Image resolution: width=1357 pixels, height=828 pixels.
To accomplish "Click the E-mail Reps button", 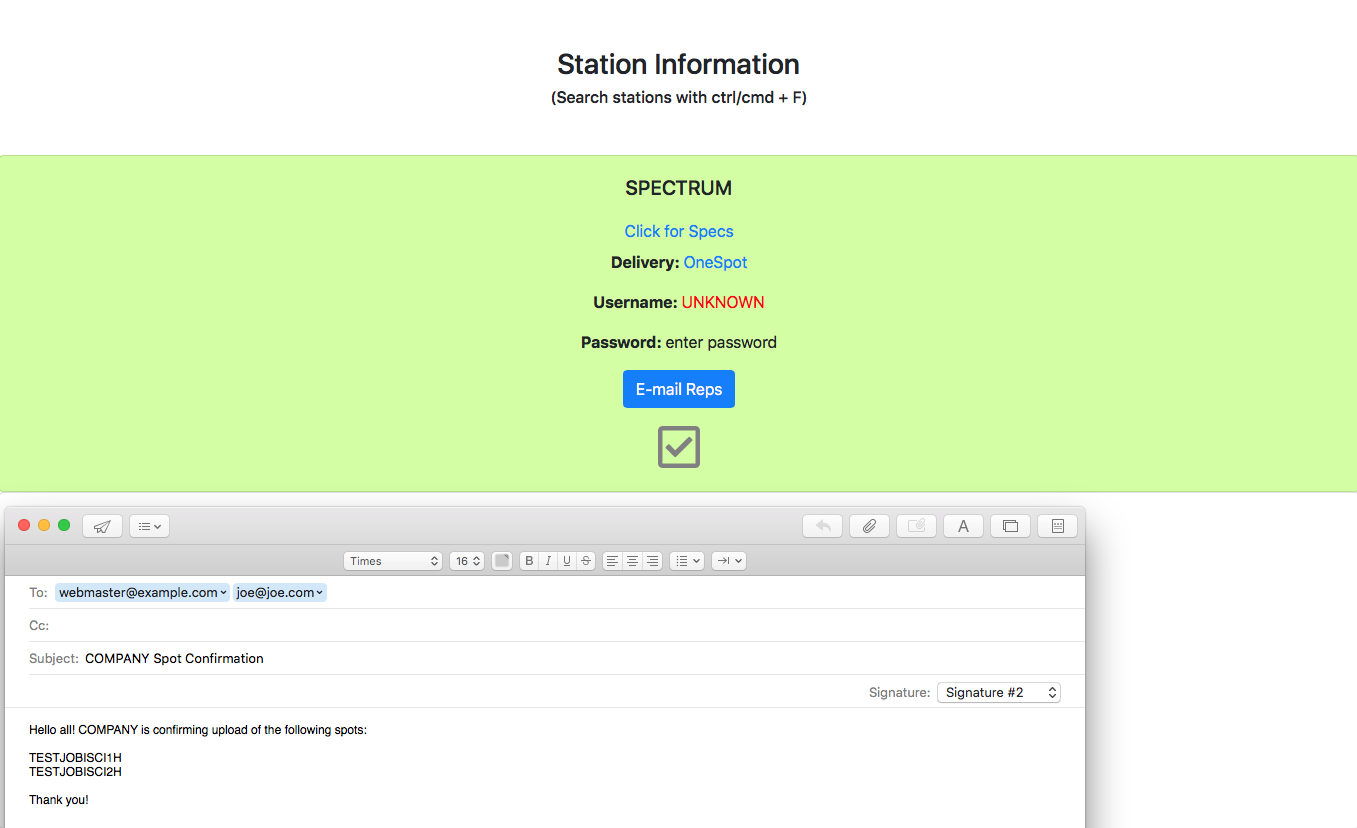I will click(x=679, y=389).
